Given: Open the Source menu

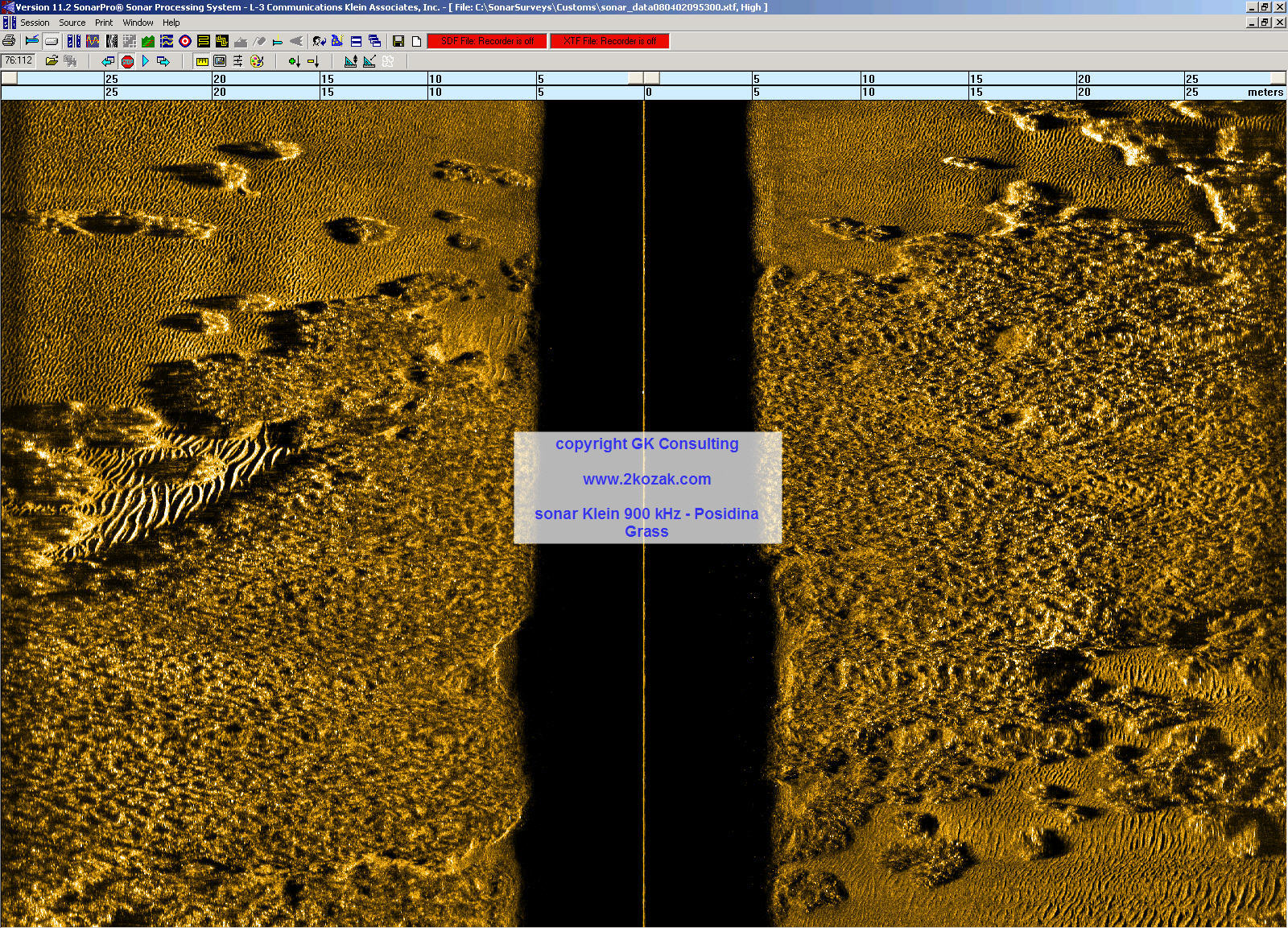Looking at the screenshot, I should click(72, 23).
